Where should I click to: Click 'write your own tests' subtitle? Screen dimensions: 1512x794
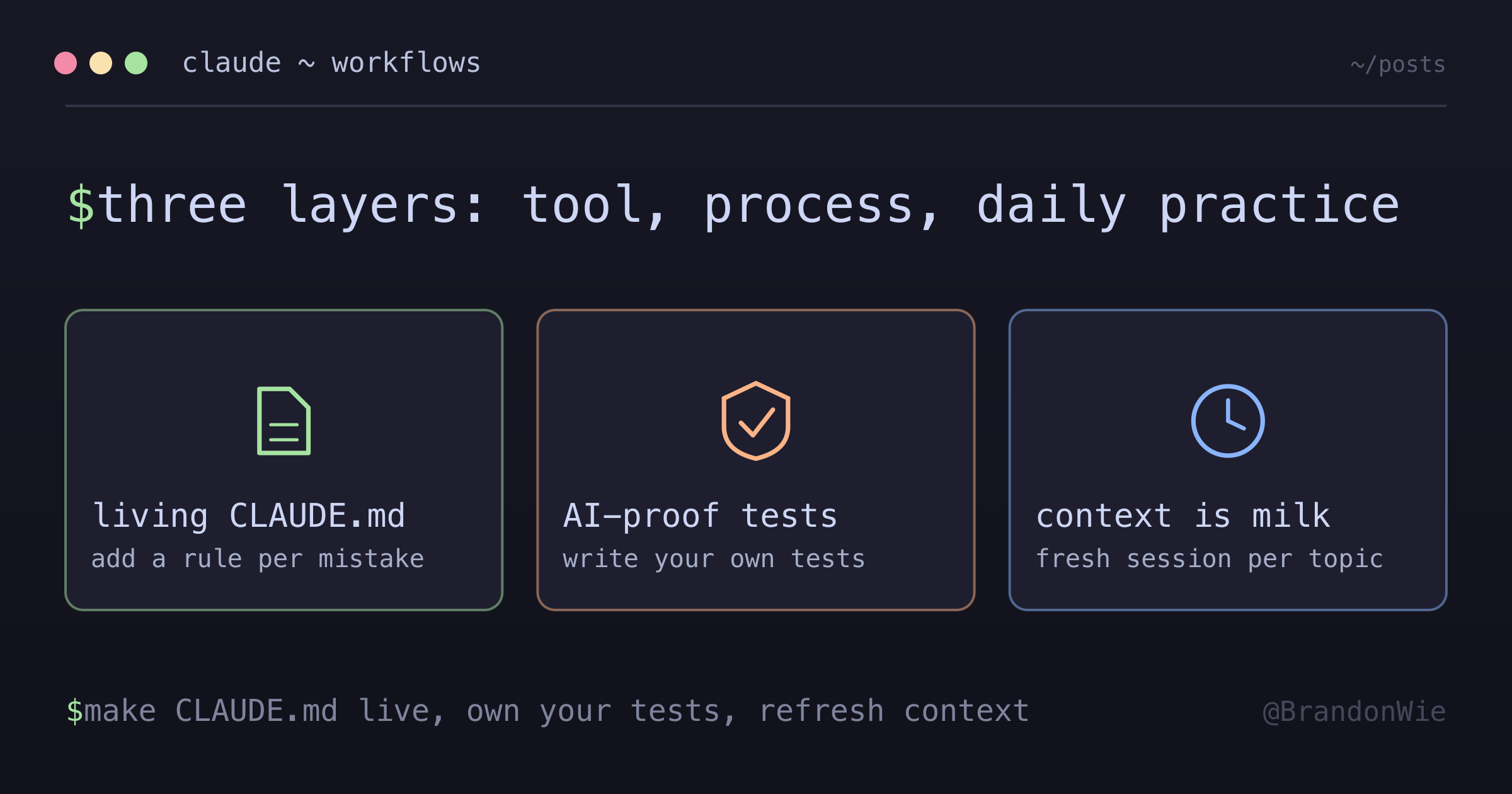(714, 559)
